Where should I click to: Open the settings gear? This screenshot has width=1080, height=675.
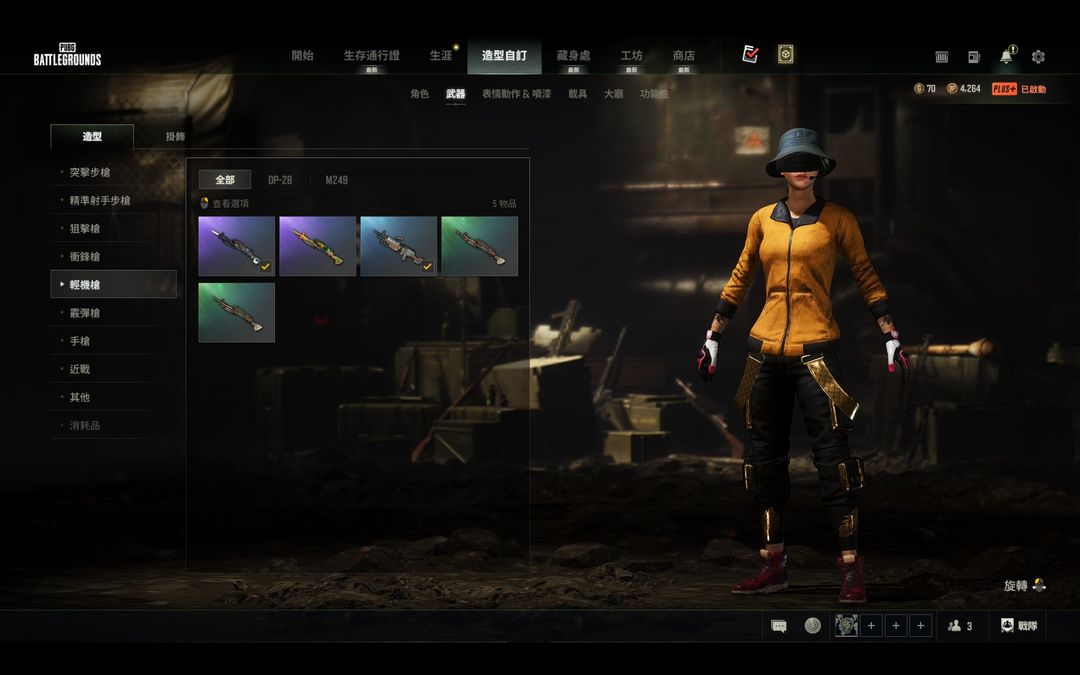(1038, 57)
